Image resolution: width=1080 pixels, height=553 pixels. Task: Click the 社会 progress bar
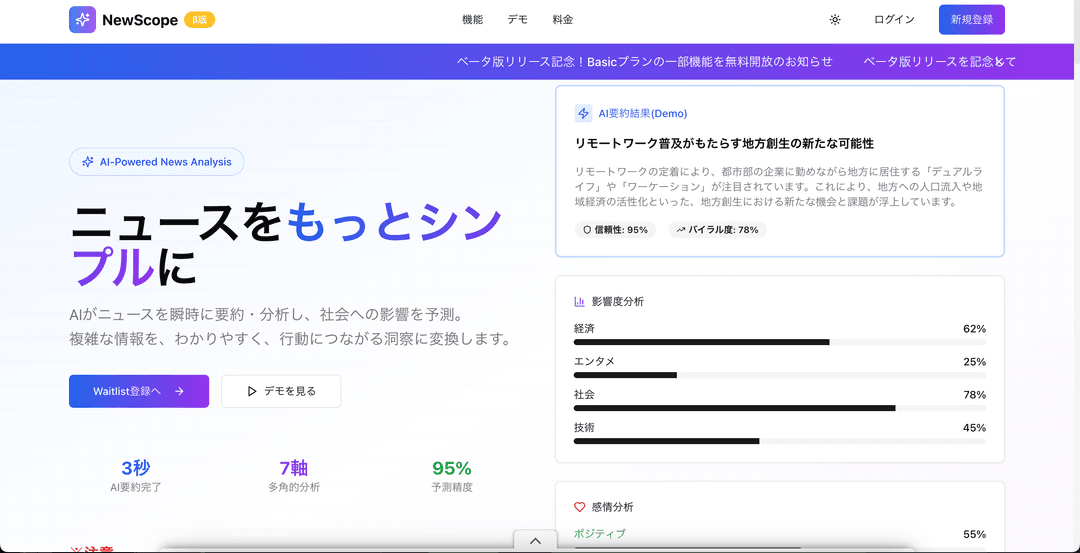coord(780,408)
